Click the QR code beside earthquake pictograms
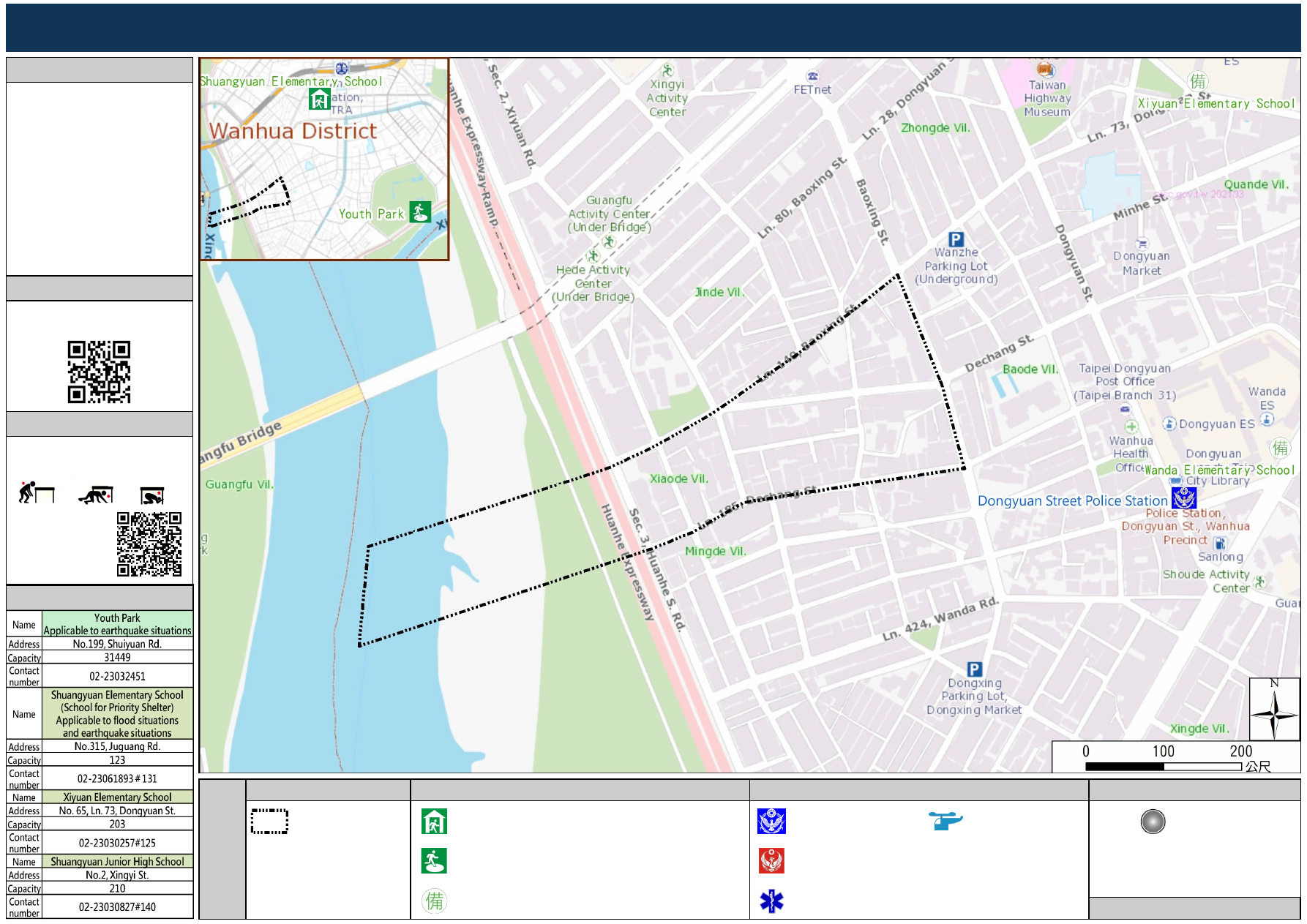This screenshot has height=924, width=1307. point(149,544)
